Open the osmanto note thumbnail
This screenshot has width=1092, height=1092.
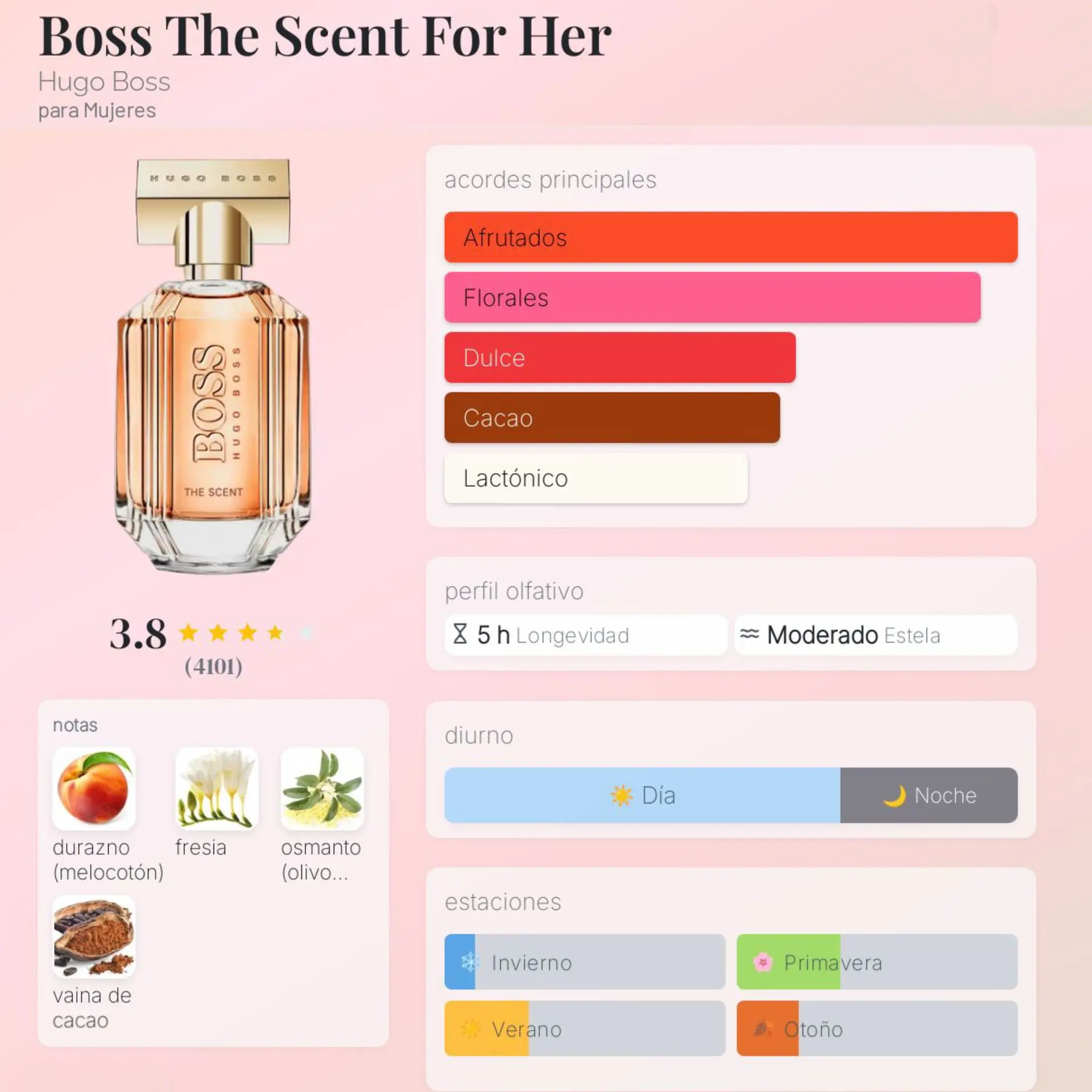coord(322,789)
